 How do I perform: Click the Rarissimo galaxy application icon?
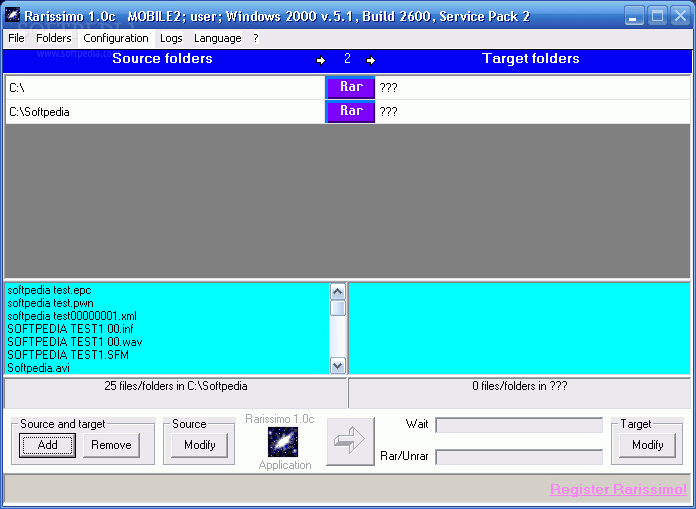[x=283, y=442]
